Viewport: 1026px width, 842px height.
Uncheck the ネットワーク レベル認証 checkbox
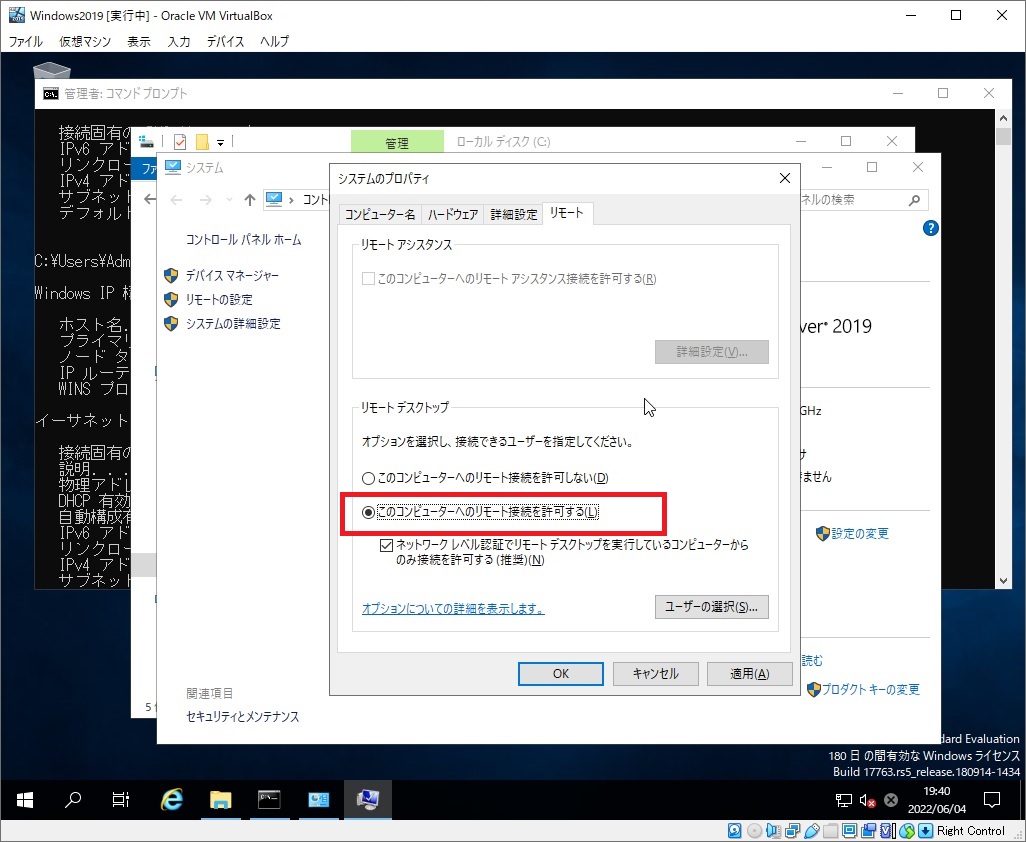pos(386,545)
